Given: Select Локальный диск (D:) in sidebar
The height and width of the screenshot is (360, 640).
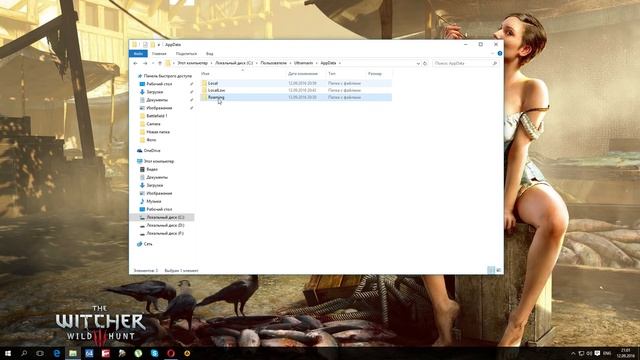Looking at the screenshot, I should (165, 225).
